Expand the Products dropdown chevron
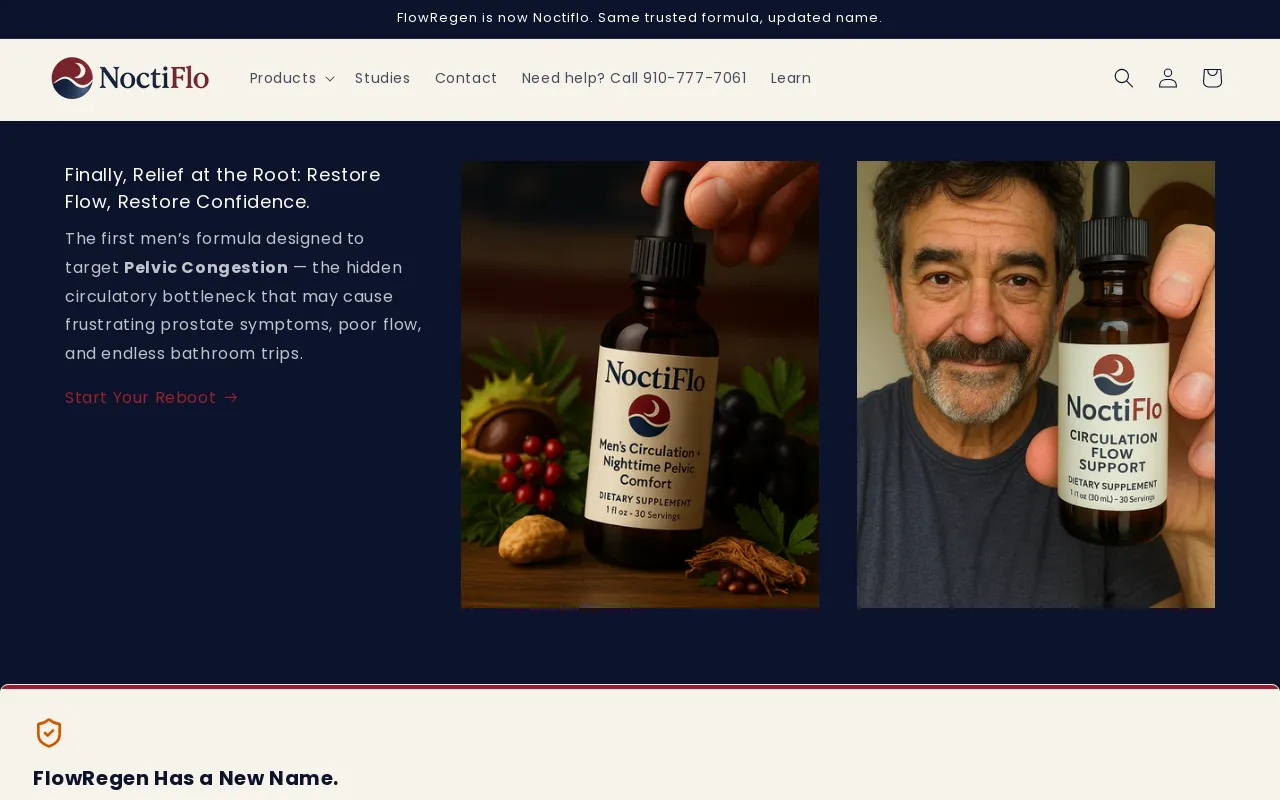Image resolution: width=1280 pixels, height=800 pixels. (x=330, y=79)
